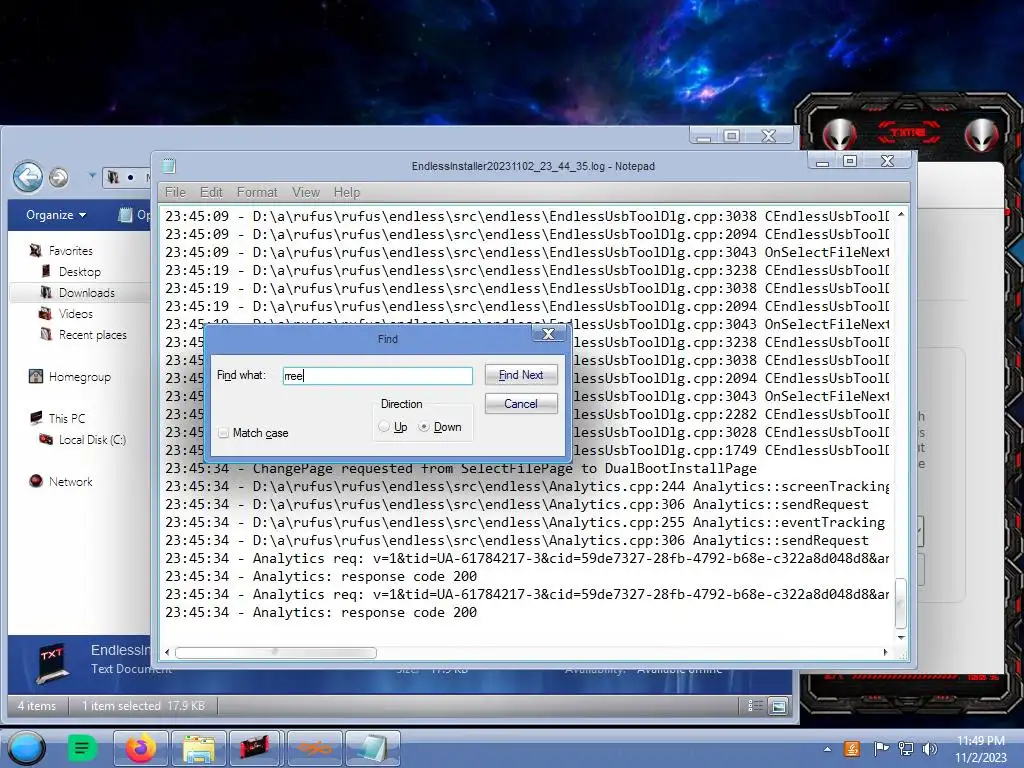Viewport: 1024px width, 768px height.
Task: Click the 'ChangePage requested' log line
Action: (460, 468)
